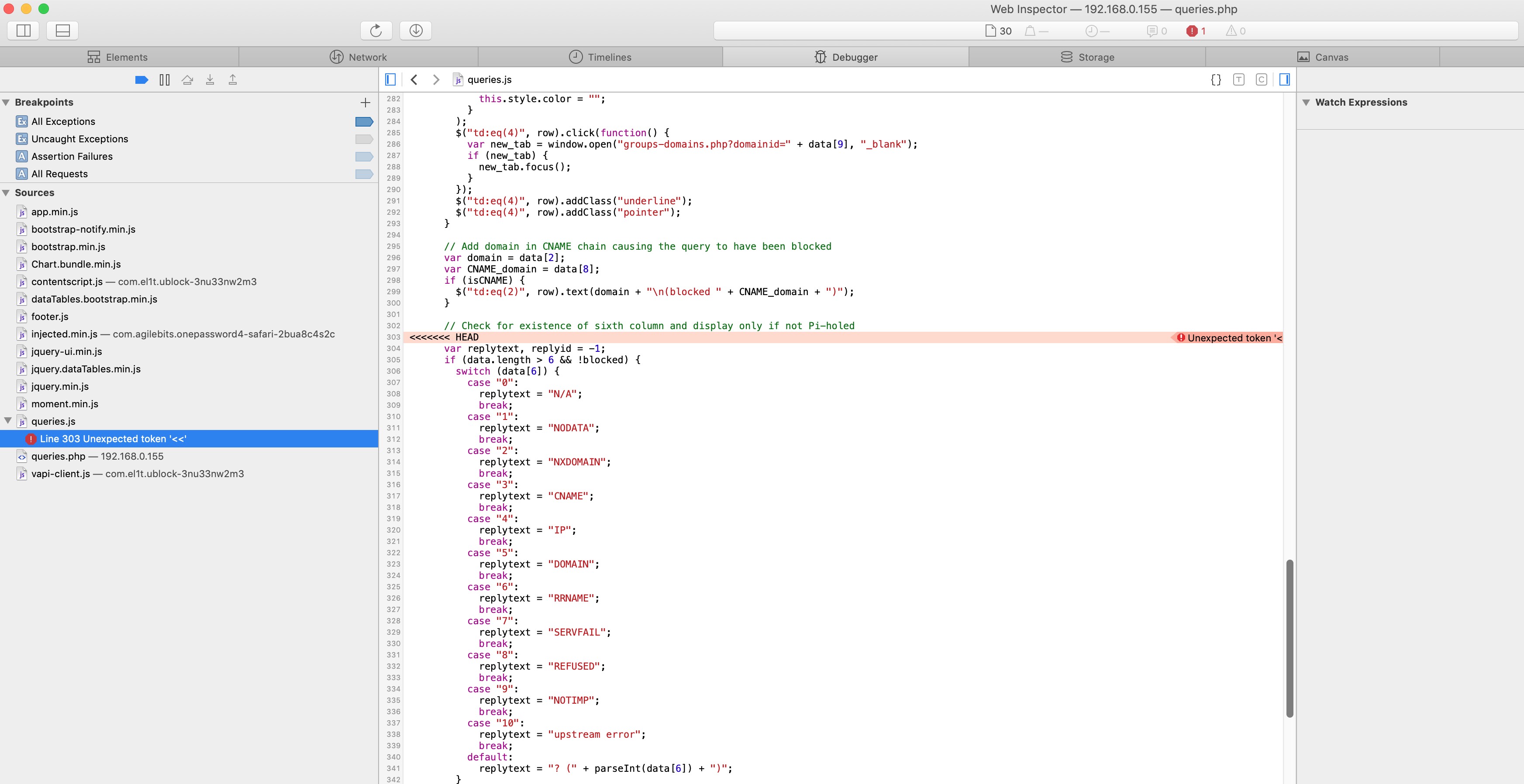This screenshot has width=1524, height=784.
Task: Click the step over icon
Action: click(187, 80)
